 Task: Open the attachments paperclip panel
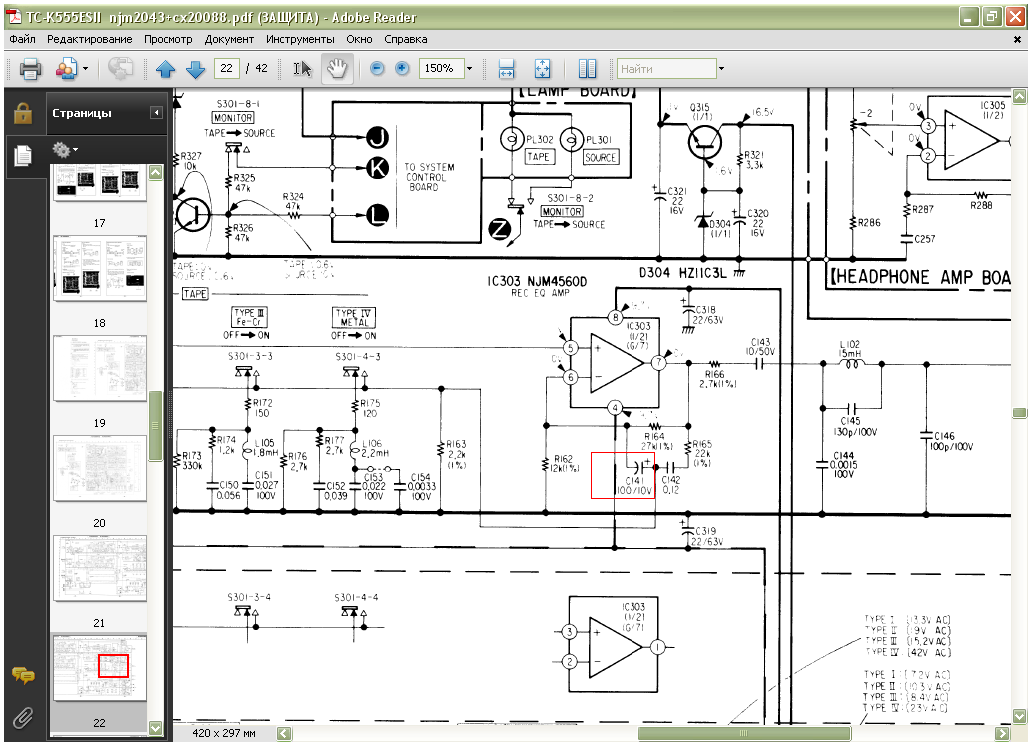22,717
